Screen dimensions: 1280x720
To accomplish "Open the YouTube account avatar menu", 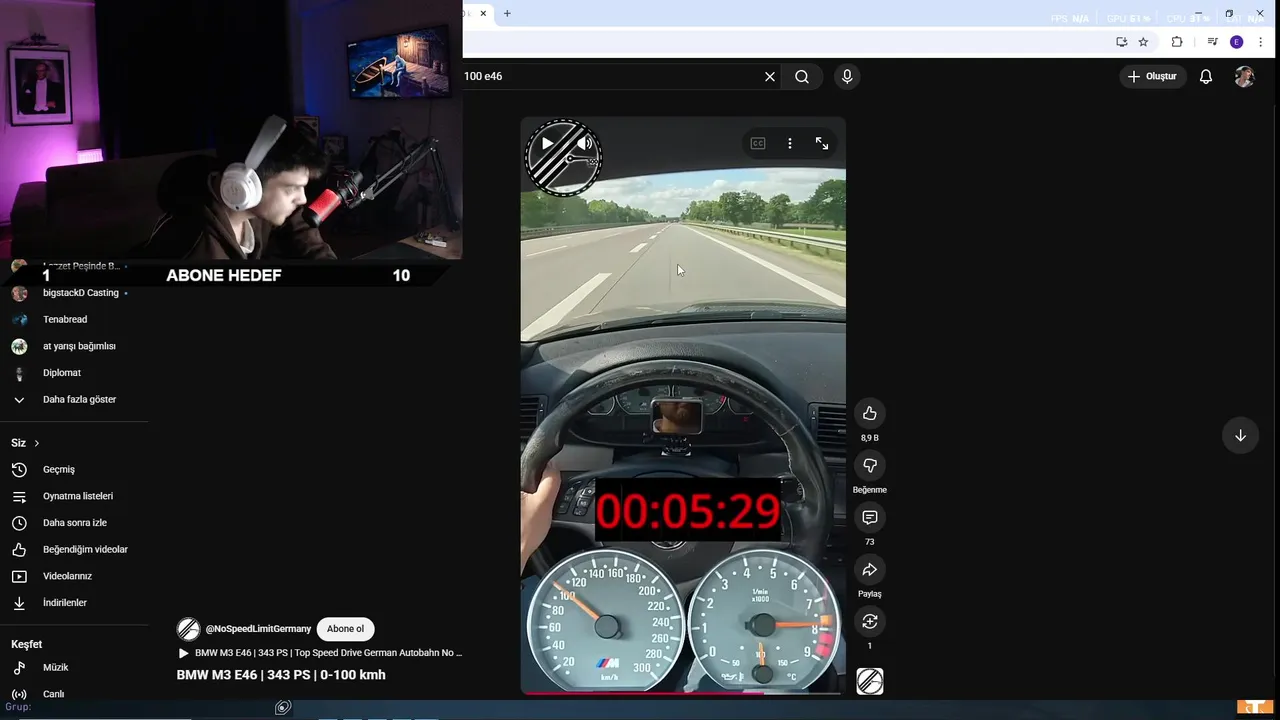I will tap(1244, 77).
